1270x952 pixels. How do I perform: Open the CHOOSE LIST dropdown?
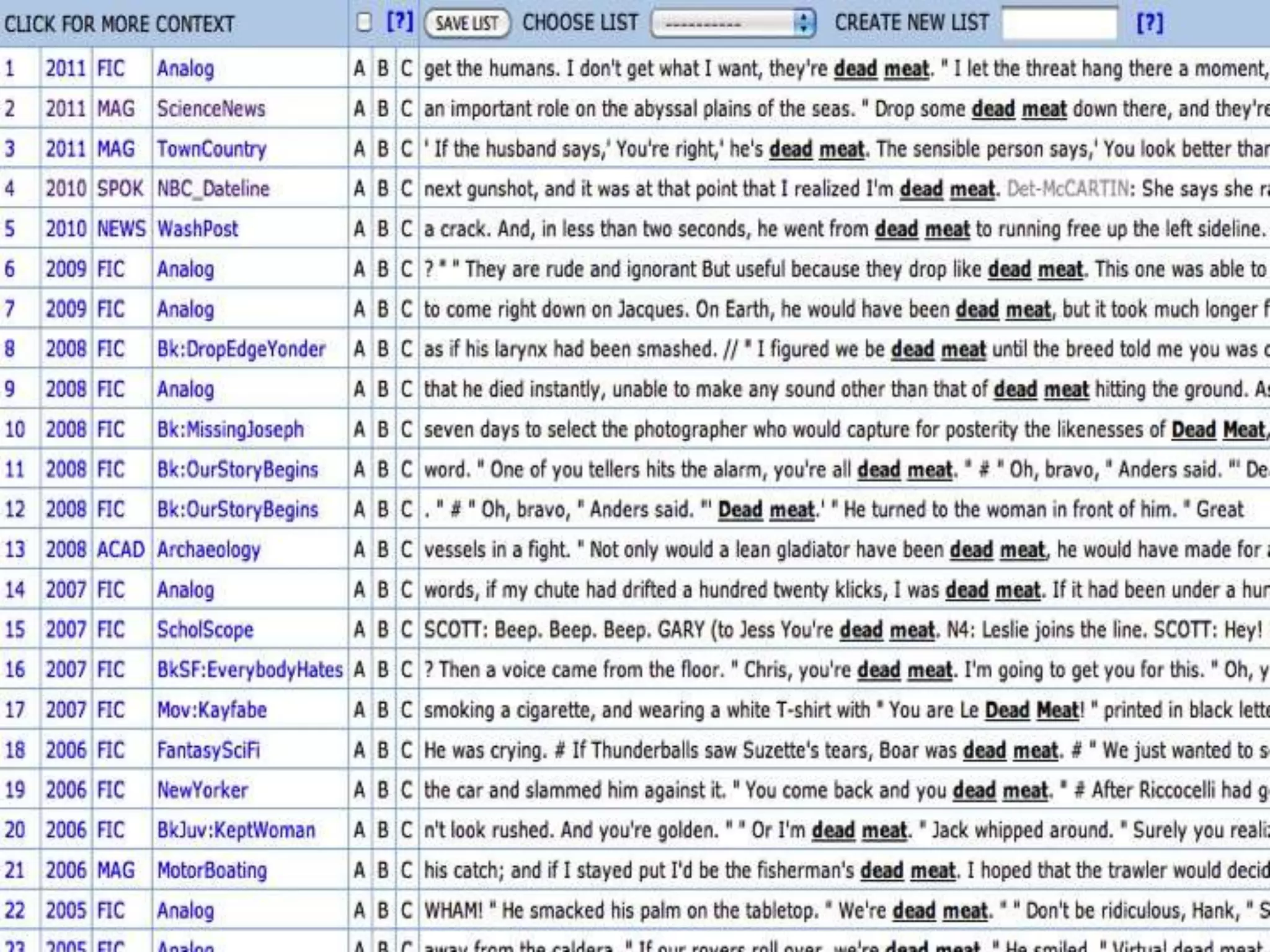(x=733, y=24)
